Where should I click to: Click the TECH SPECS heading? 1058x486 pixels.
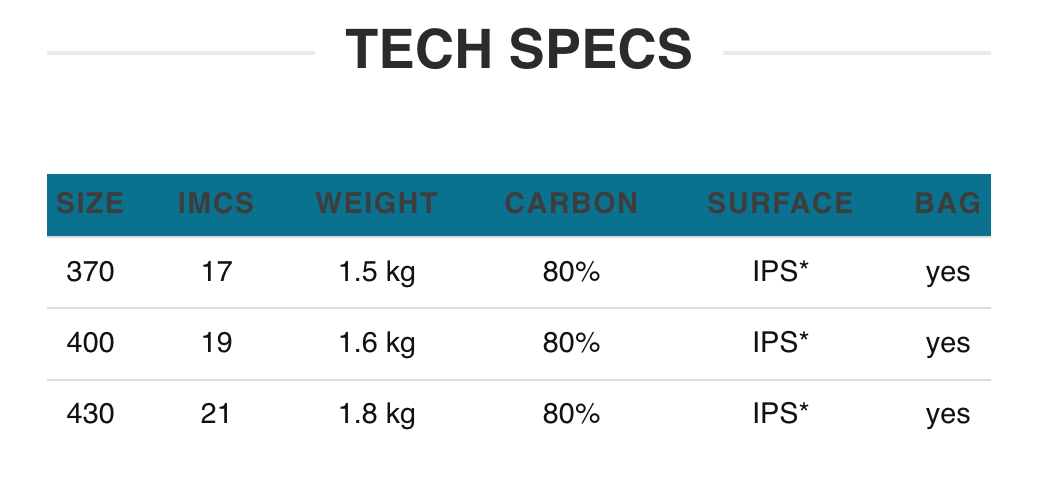(x=518, y=50)
